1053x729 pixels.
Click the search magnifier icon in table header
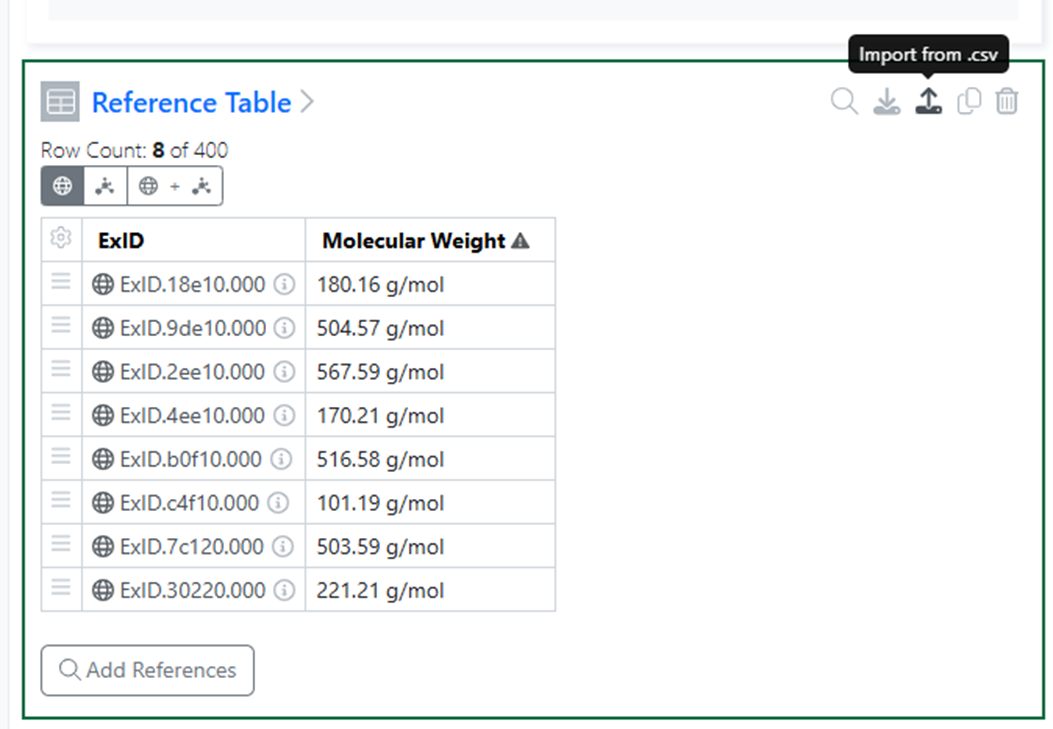click(844, 101)
